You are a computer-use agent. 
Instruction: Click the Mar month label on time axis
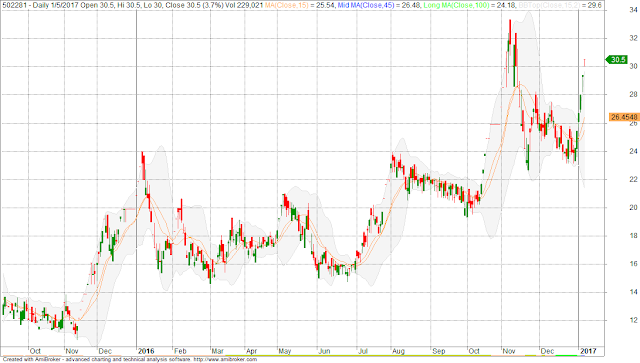(x=217, y=351)
